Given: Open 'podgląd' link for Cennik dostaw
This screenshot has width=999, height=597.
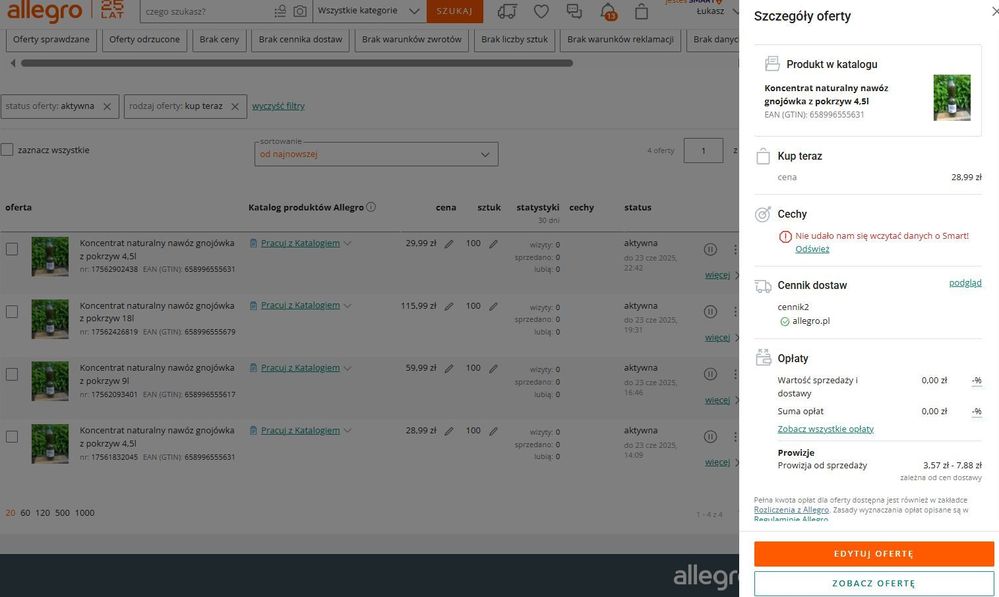Looking at the screenshot, I should point(965,283).
